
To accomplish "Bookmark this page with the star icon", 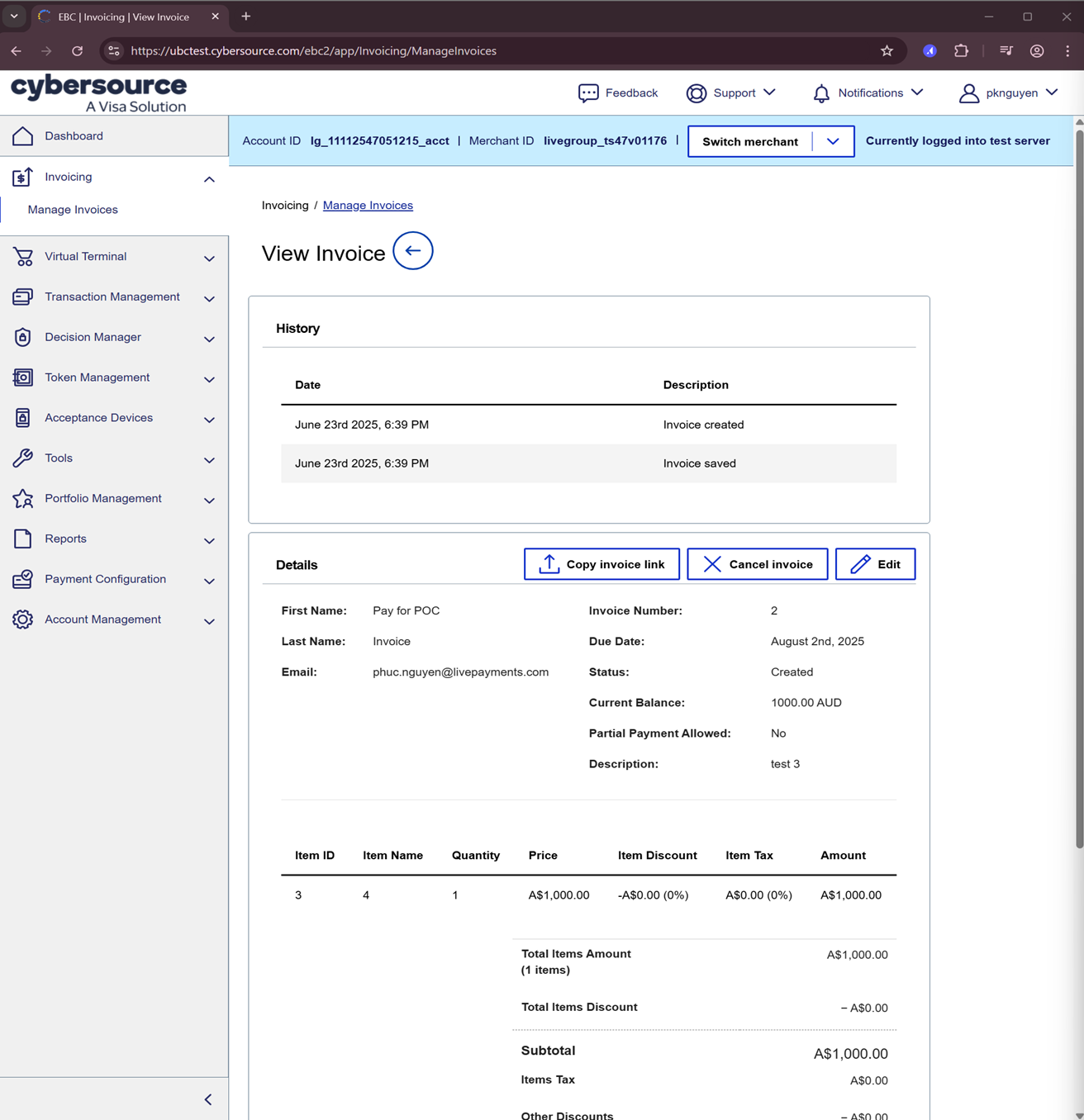I will (887, 51).
